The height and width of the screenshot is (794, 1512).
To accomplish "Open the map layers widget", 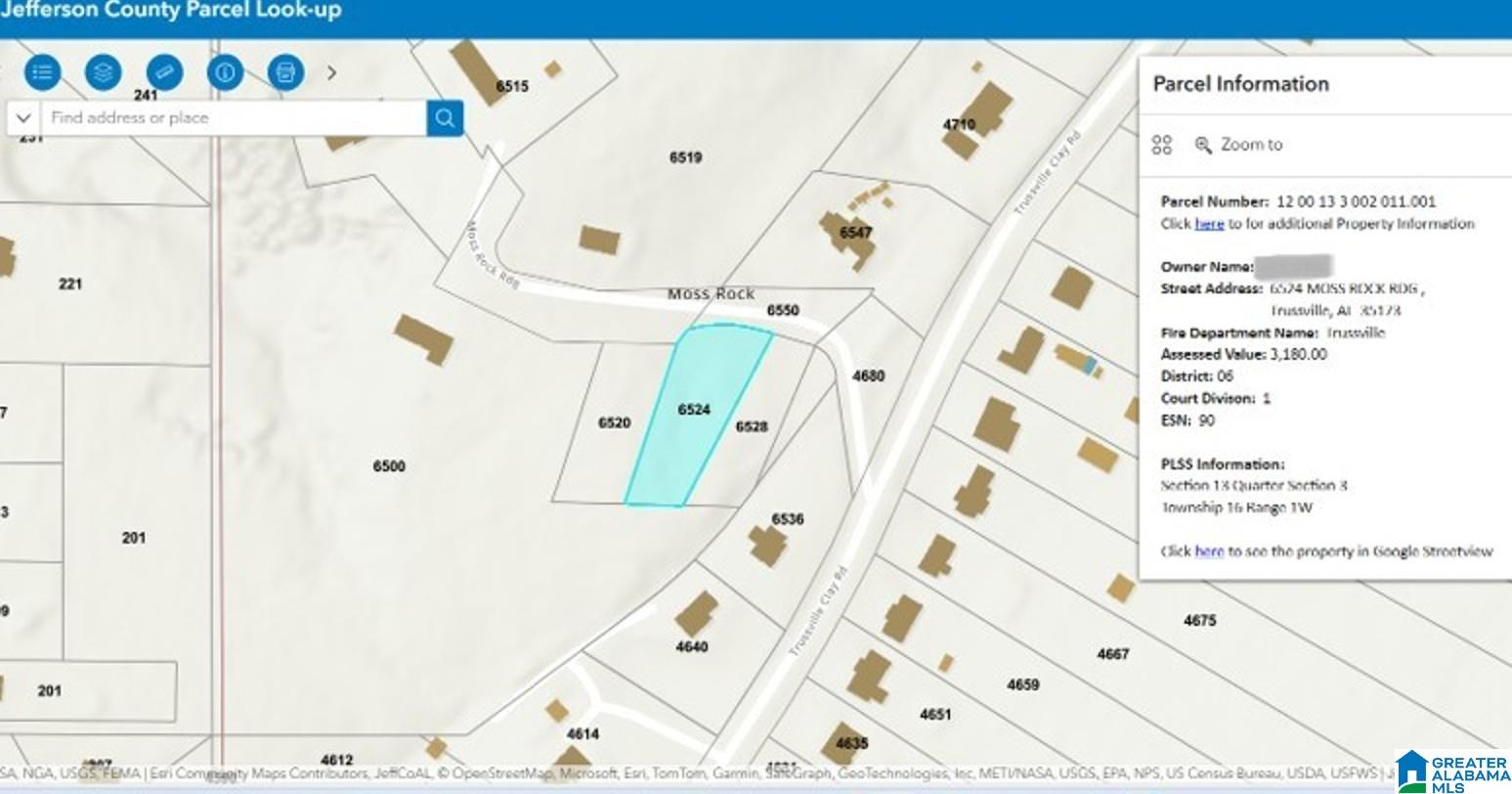I will point(103,72).
